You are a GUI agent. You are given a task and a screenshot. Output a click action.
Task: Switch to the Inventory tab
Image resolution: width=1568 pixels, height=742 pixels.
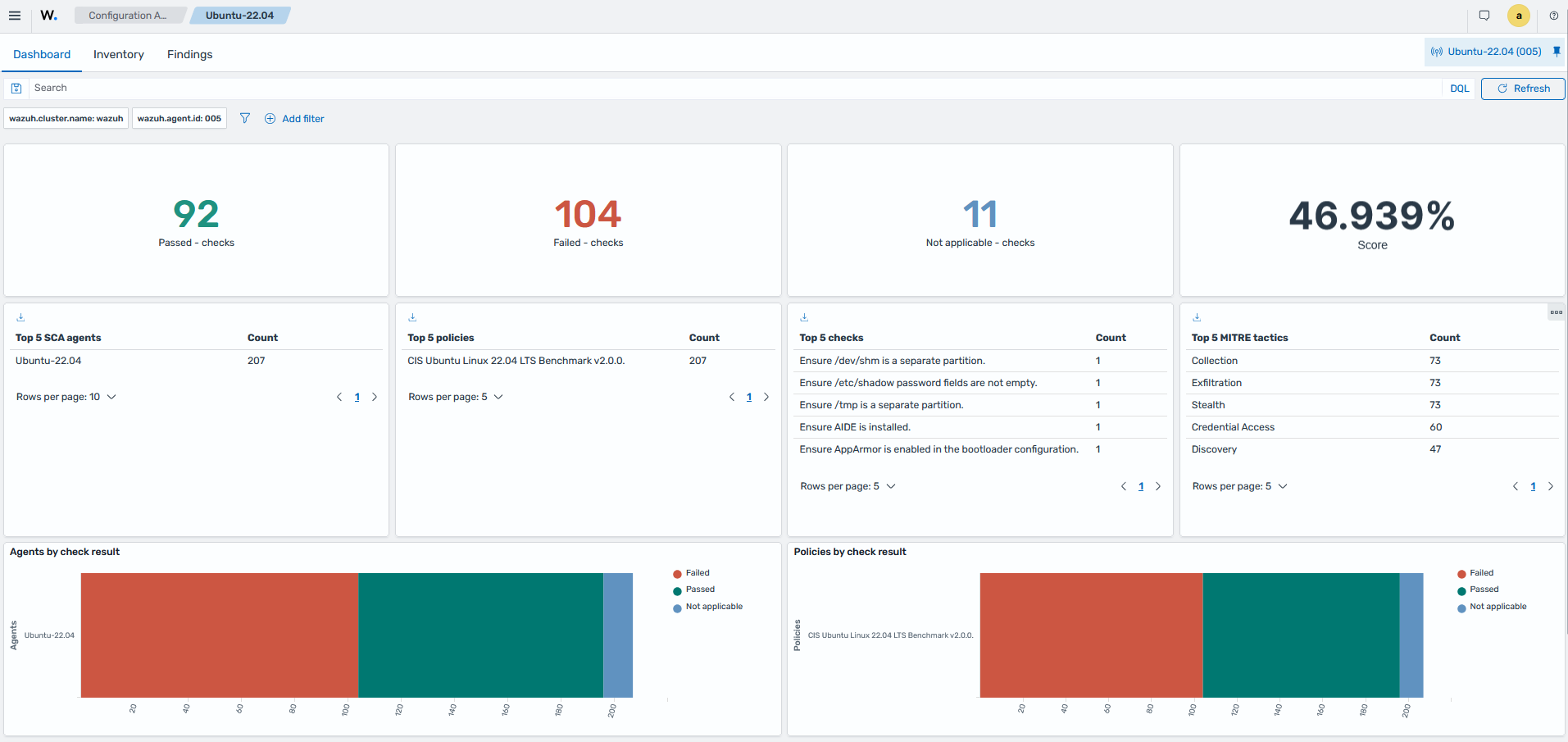[x=119, y=54]
